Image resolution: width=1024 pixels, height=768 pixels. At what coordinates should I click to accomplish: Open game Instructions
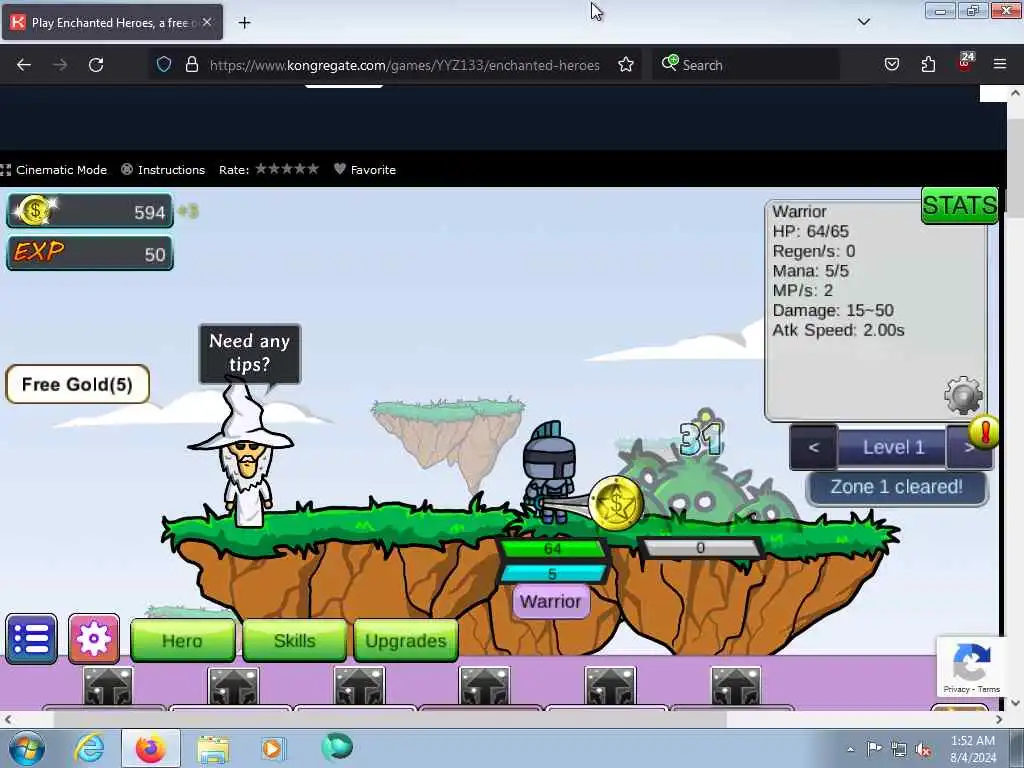click(163, 170)
